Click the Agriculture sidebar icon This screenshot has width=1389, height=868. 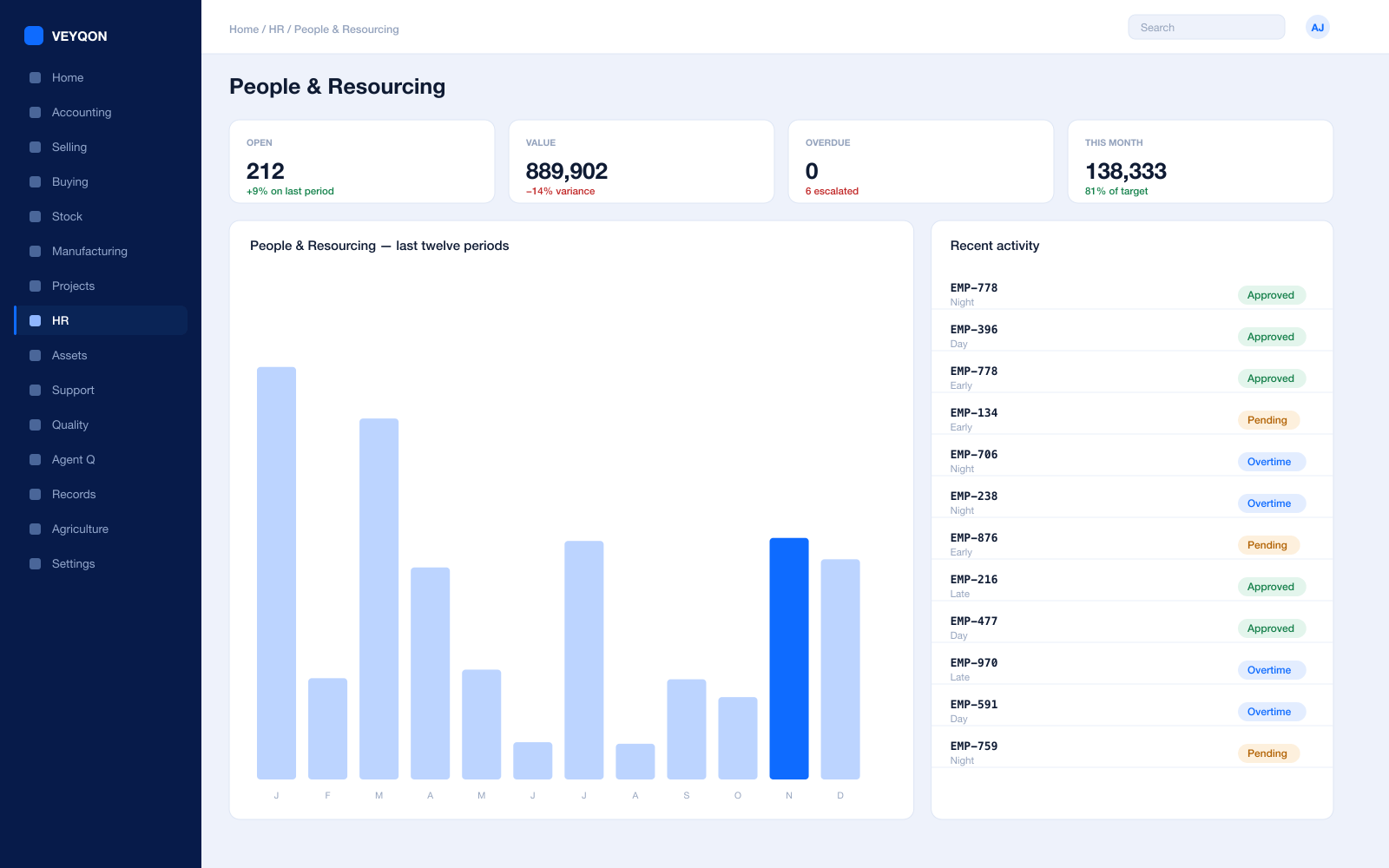click(35, 529)
